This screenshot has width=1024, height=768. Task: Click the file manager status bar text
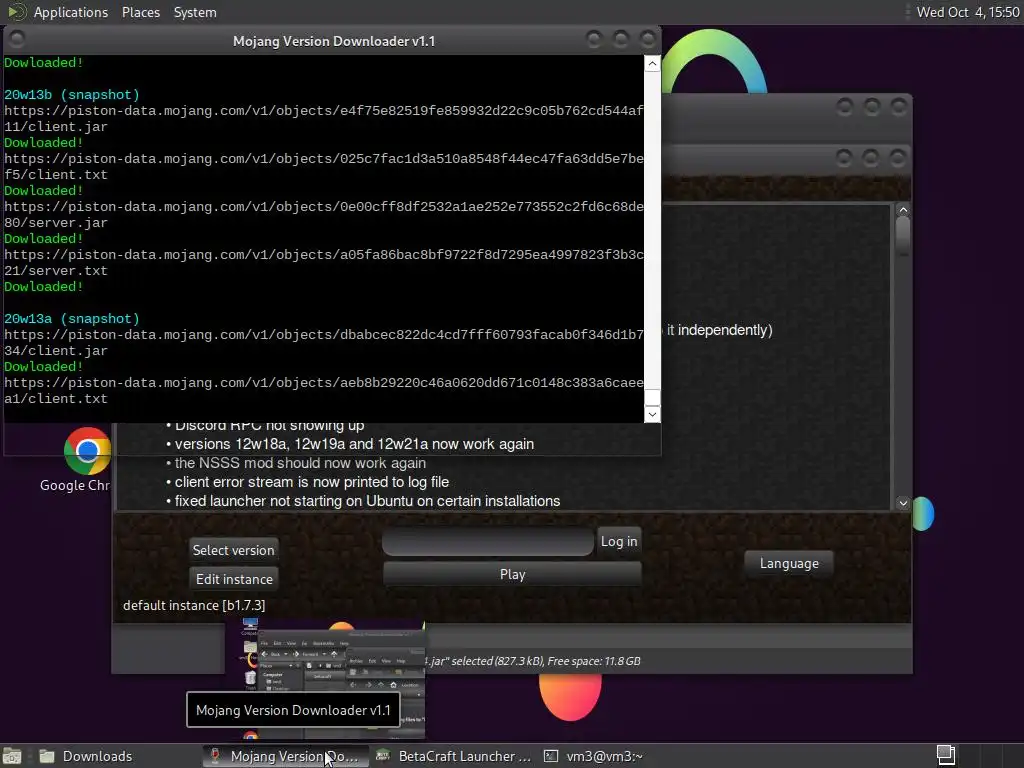(x=532, y=661)
